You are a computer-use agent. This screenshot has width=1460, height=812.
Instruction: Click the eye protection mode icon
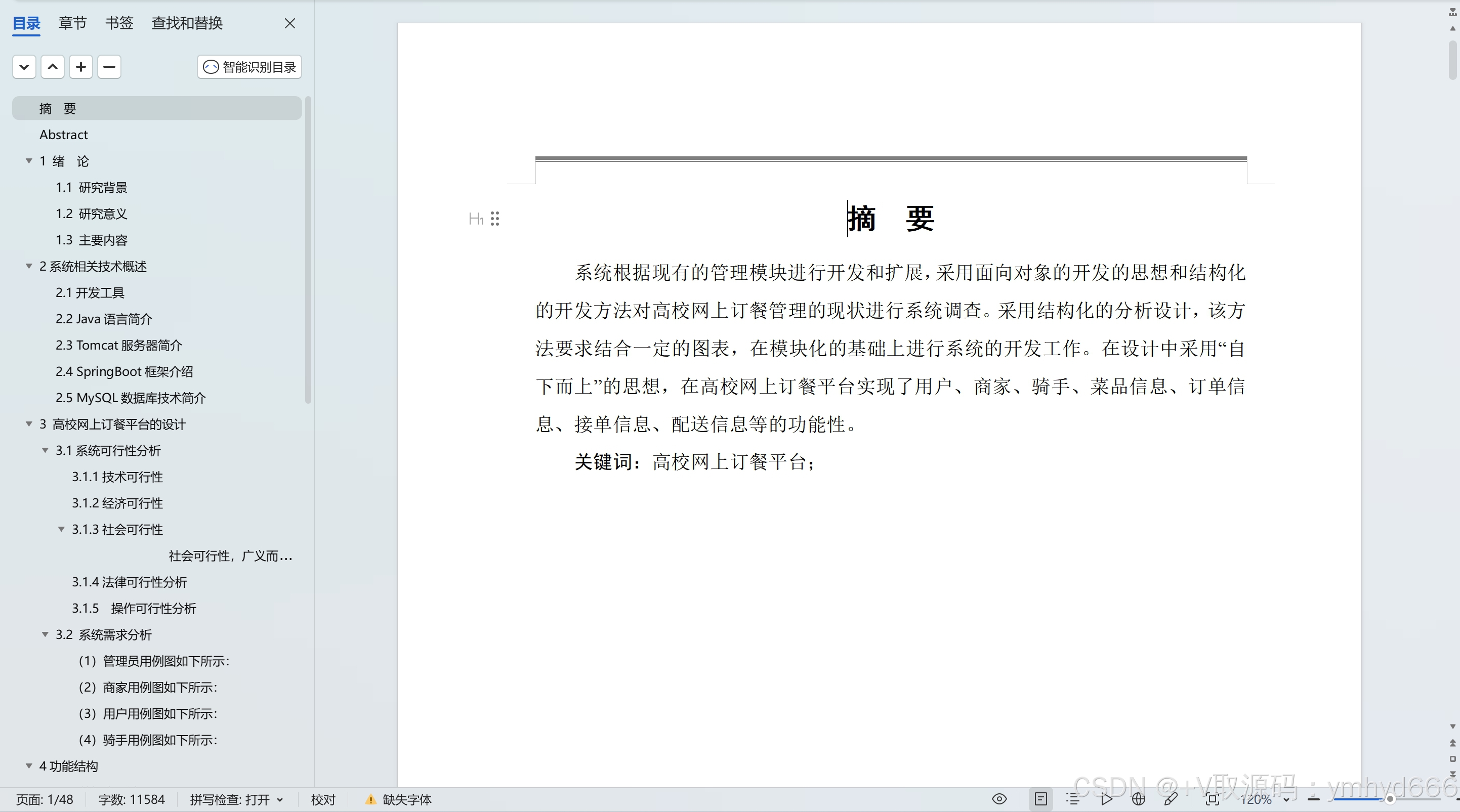pyautogui.click(x=999, y=799)
